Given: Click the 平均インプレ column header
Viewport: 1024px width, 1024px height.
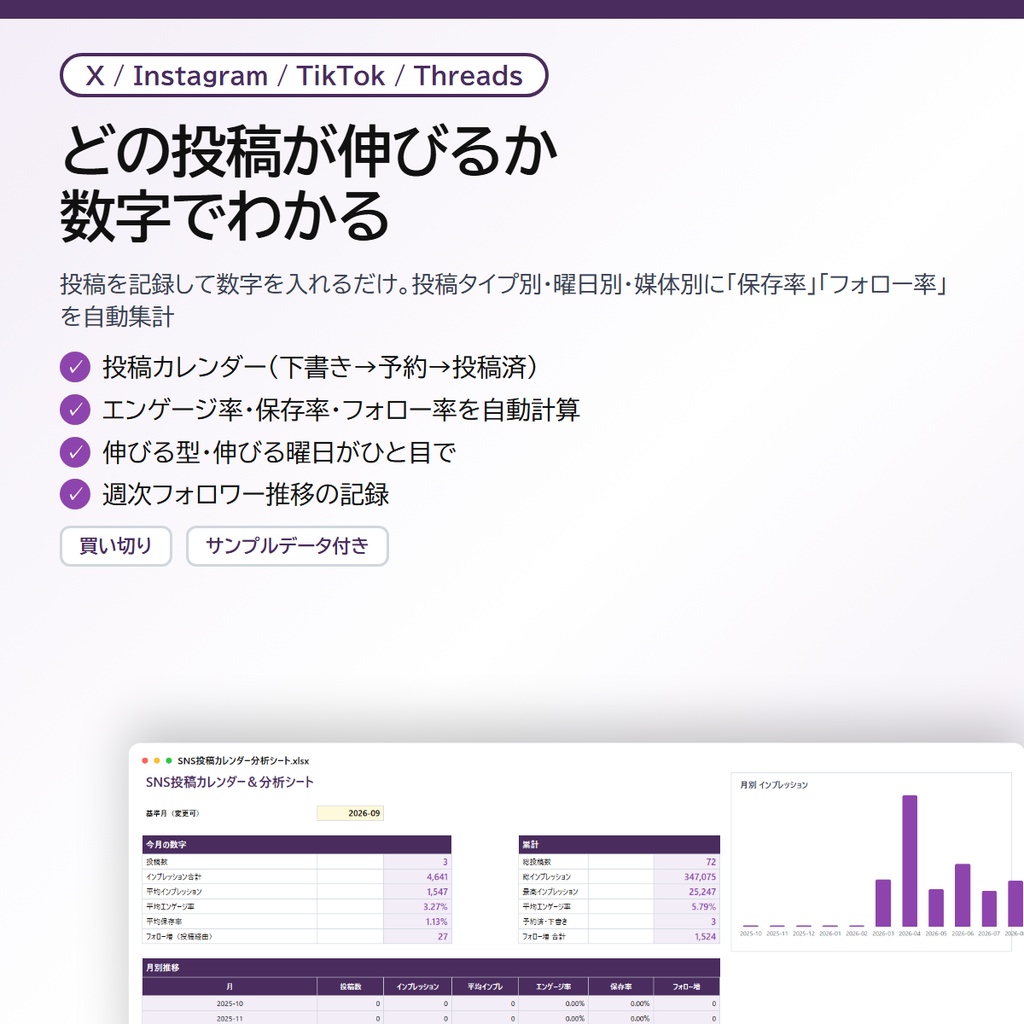Looking at the screenshot, I should [485, 987].
